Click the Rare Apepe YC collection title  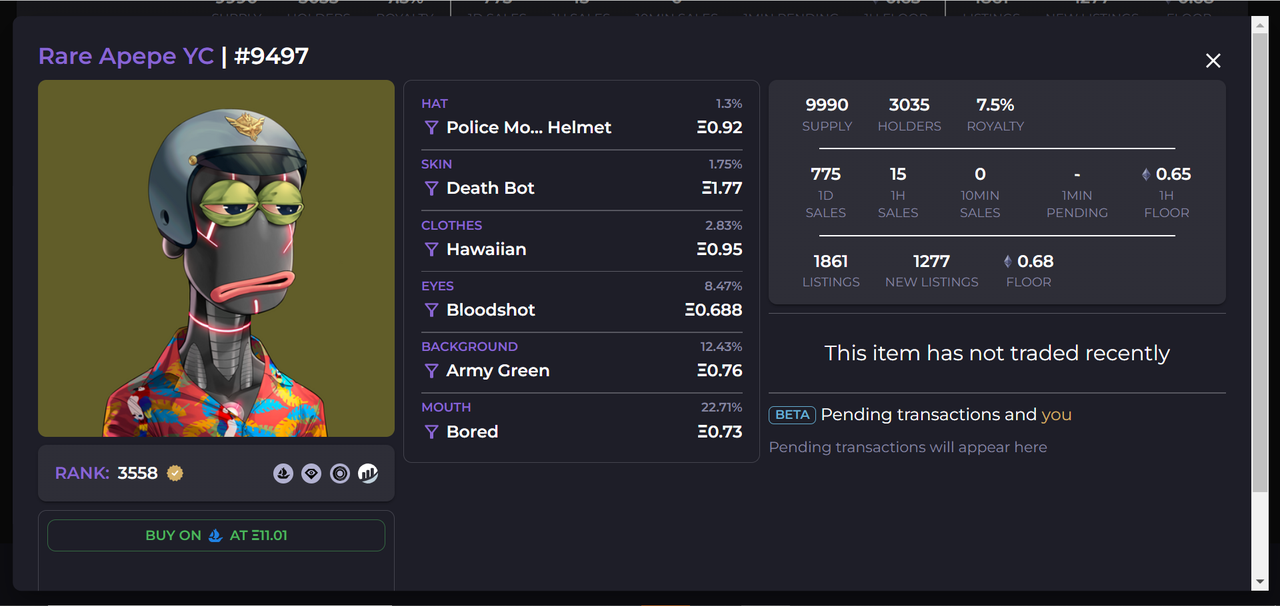click(126, 56)
